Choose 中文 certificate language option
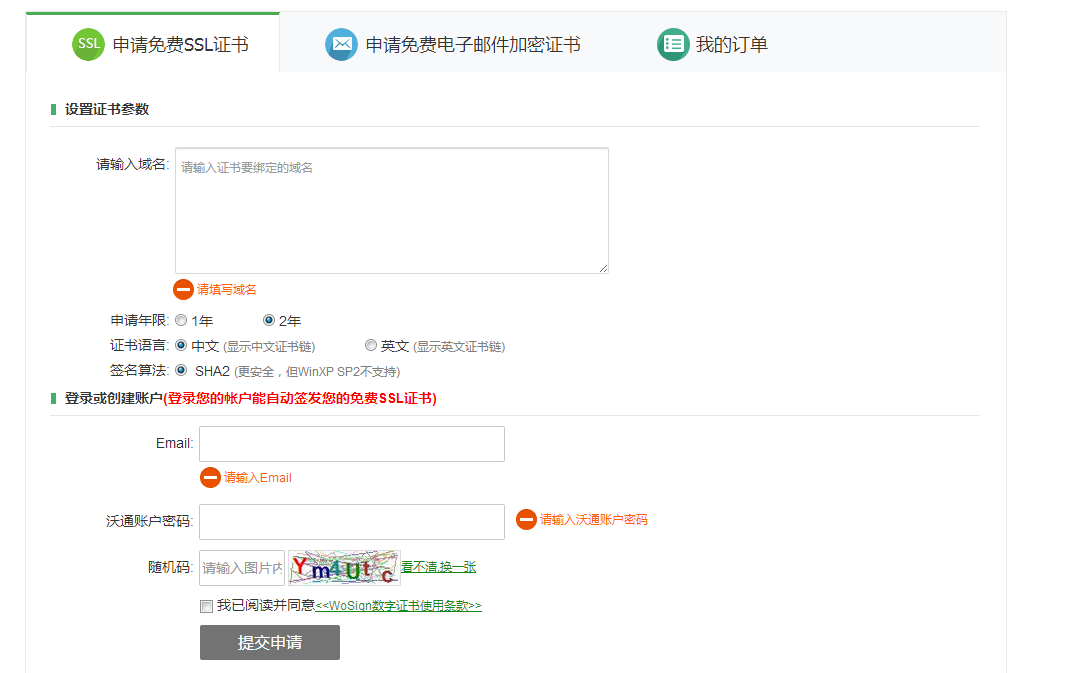Viewport: 1072px width, 673px height. point(181,345)
